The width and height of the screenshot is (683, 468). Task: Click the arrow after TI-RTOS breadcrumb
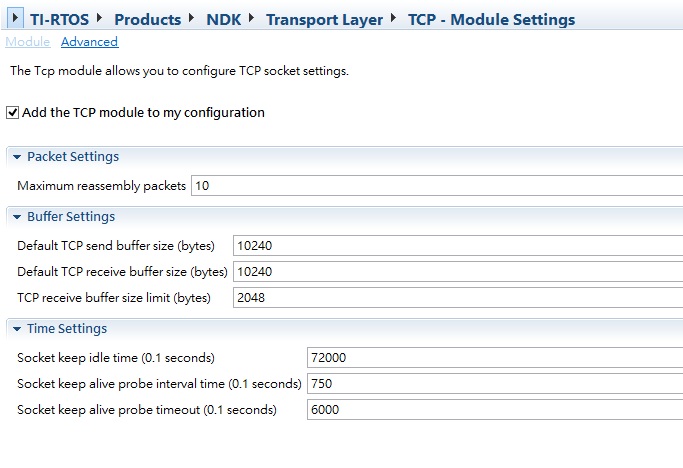[99, 18]
